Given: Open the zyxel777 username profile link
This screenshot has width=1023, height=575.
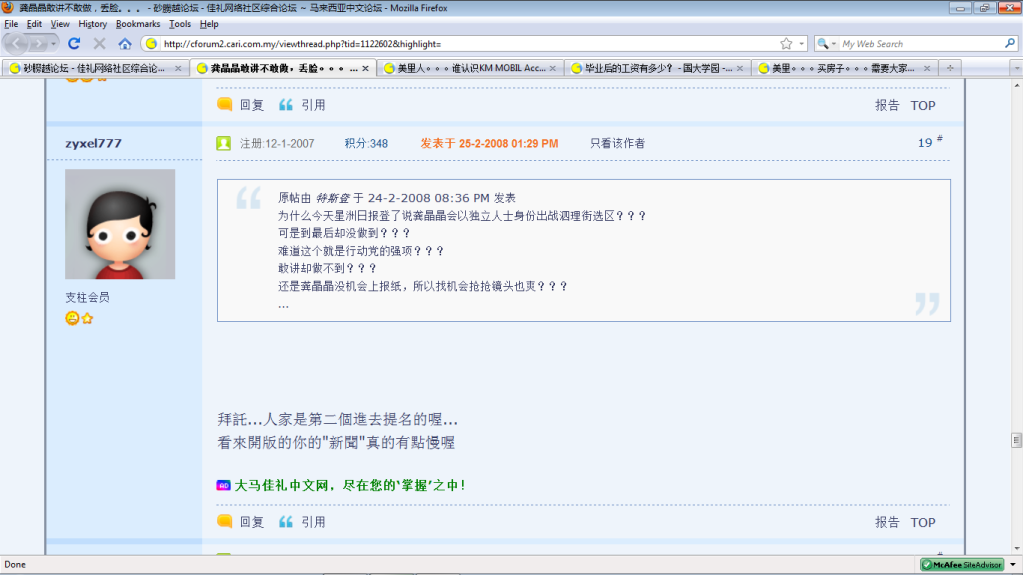Looking at the screenshot, I should 93,143.
